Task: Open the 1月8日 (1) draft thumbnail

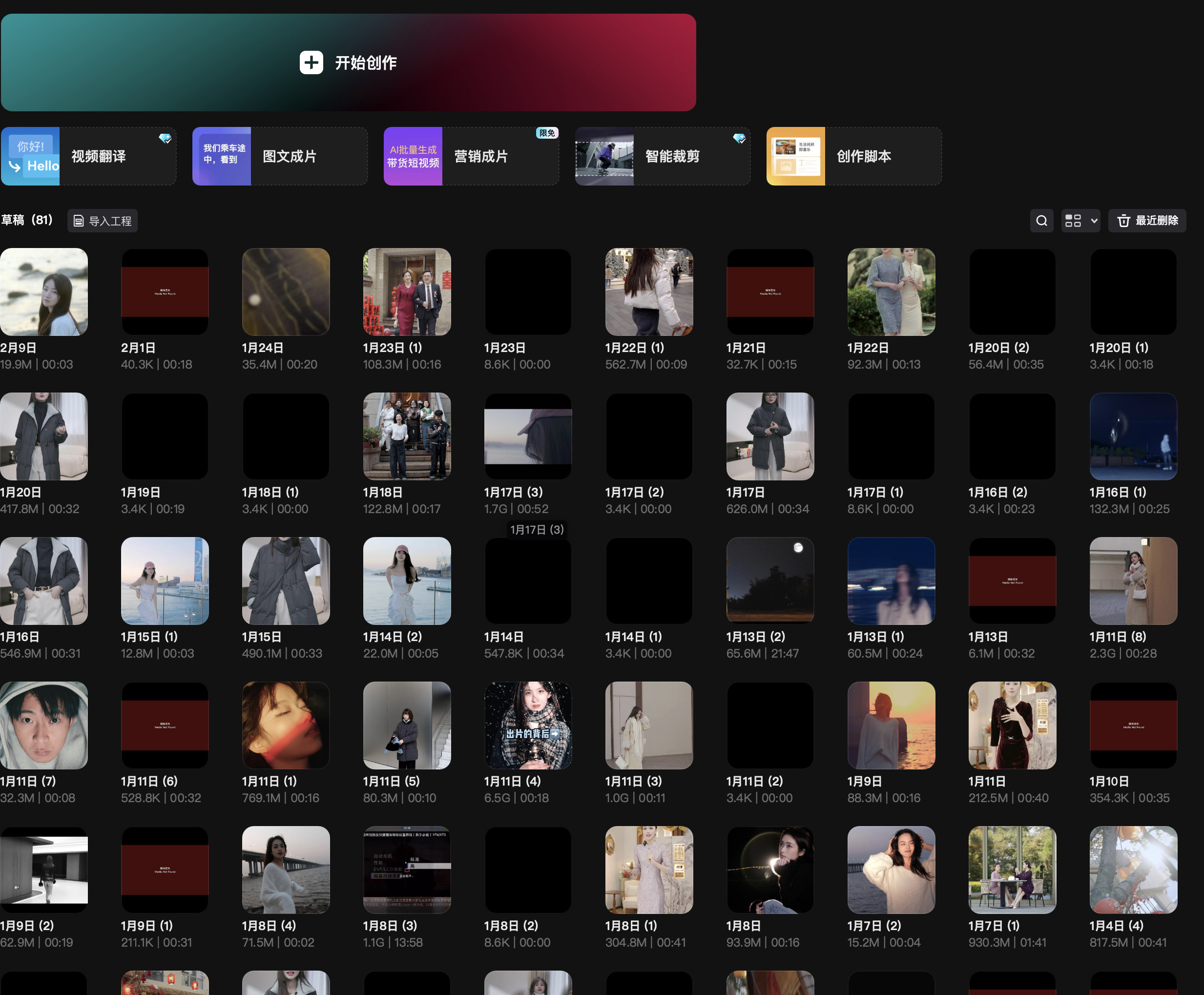Action: 649,870
